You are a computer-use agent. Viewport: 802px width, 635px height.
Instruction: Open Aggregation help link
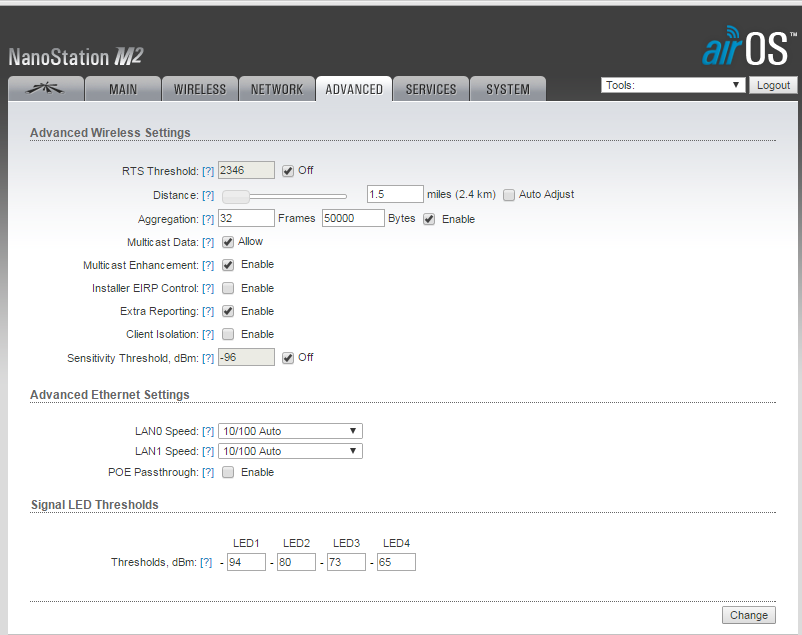pyautogui.click(x=208, y=220)
